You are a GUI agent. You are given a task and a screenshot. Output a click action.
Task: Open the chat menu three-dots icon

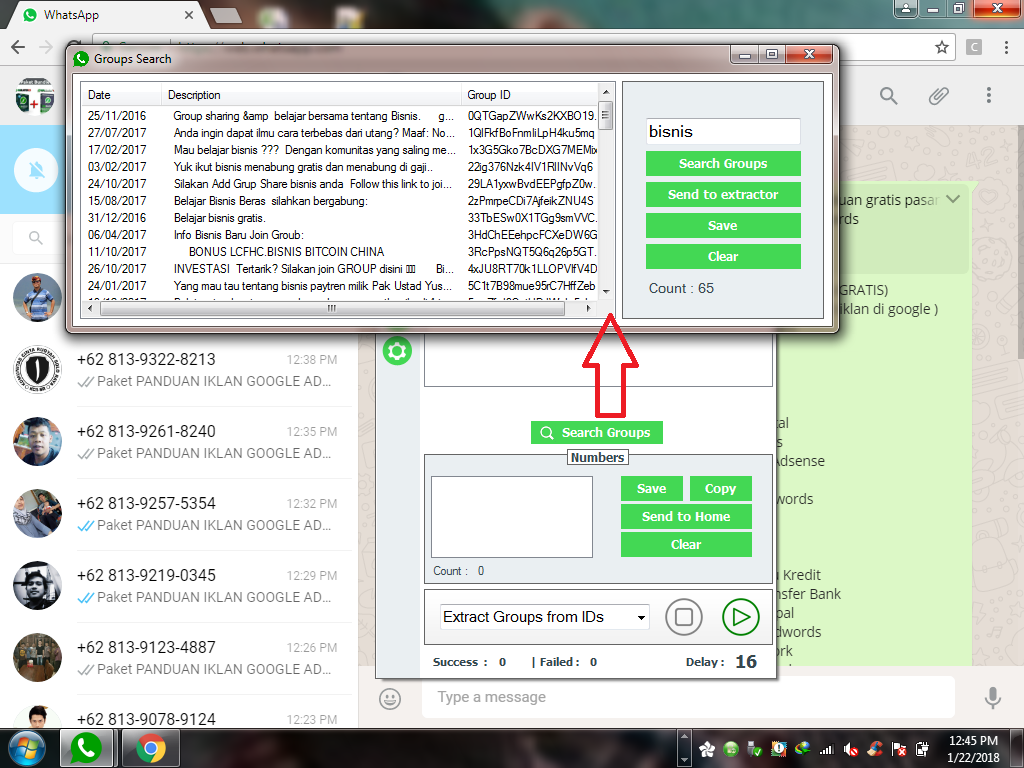coord(989,95)
